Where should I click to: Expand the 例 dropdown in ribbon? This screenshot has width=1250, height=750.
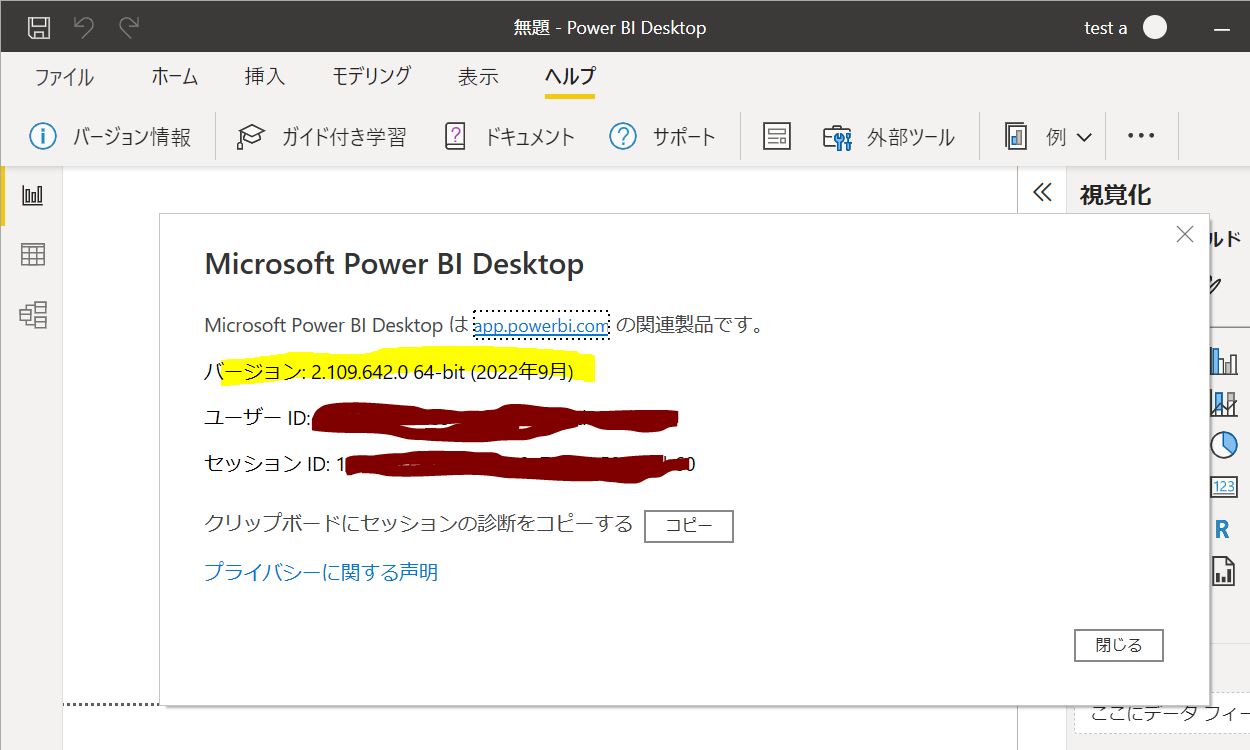coord(1084,137)
